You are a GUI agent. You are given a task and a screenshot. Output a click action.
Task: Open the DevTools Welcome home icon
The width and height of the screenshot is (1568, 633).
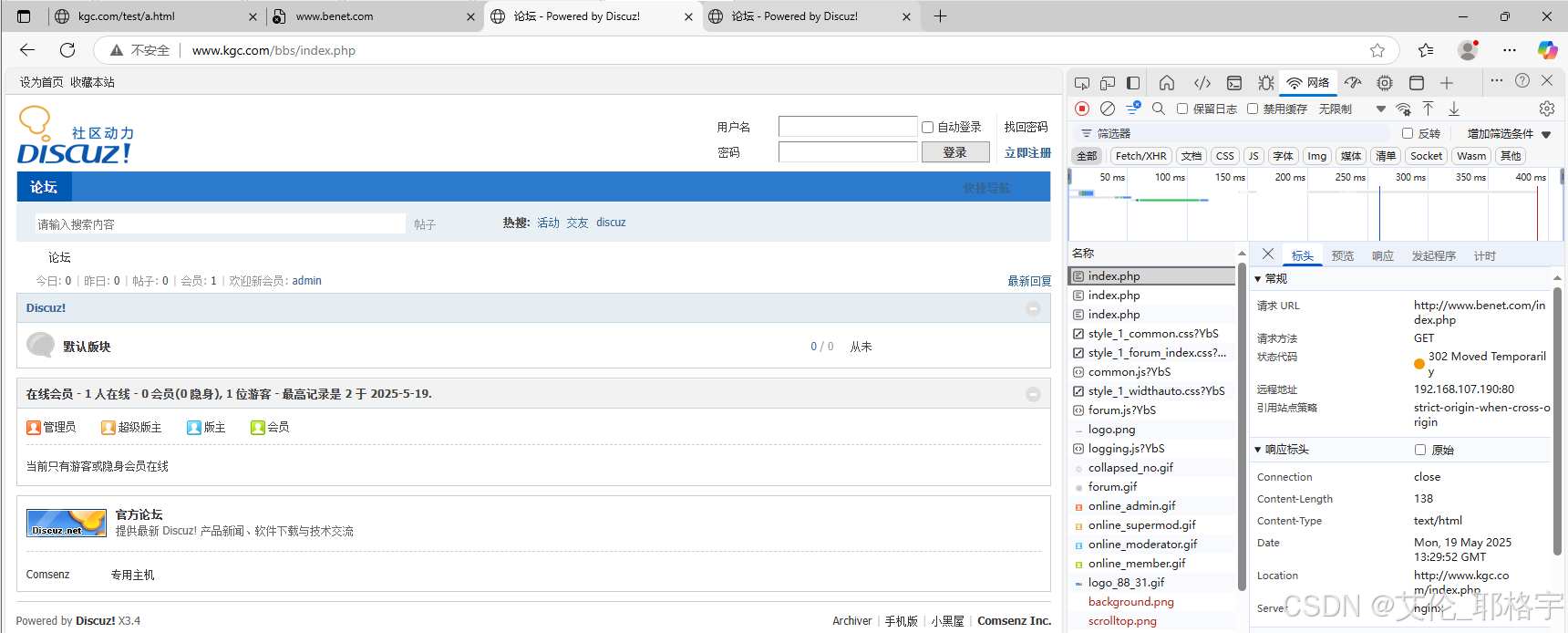click(1167, 83)
